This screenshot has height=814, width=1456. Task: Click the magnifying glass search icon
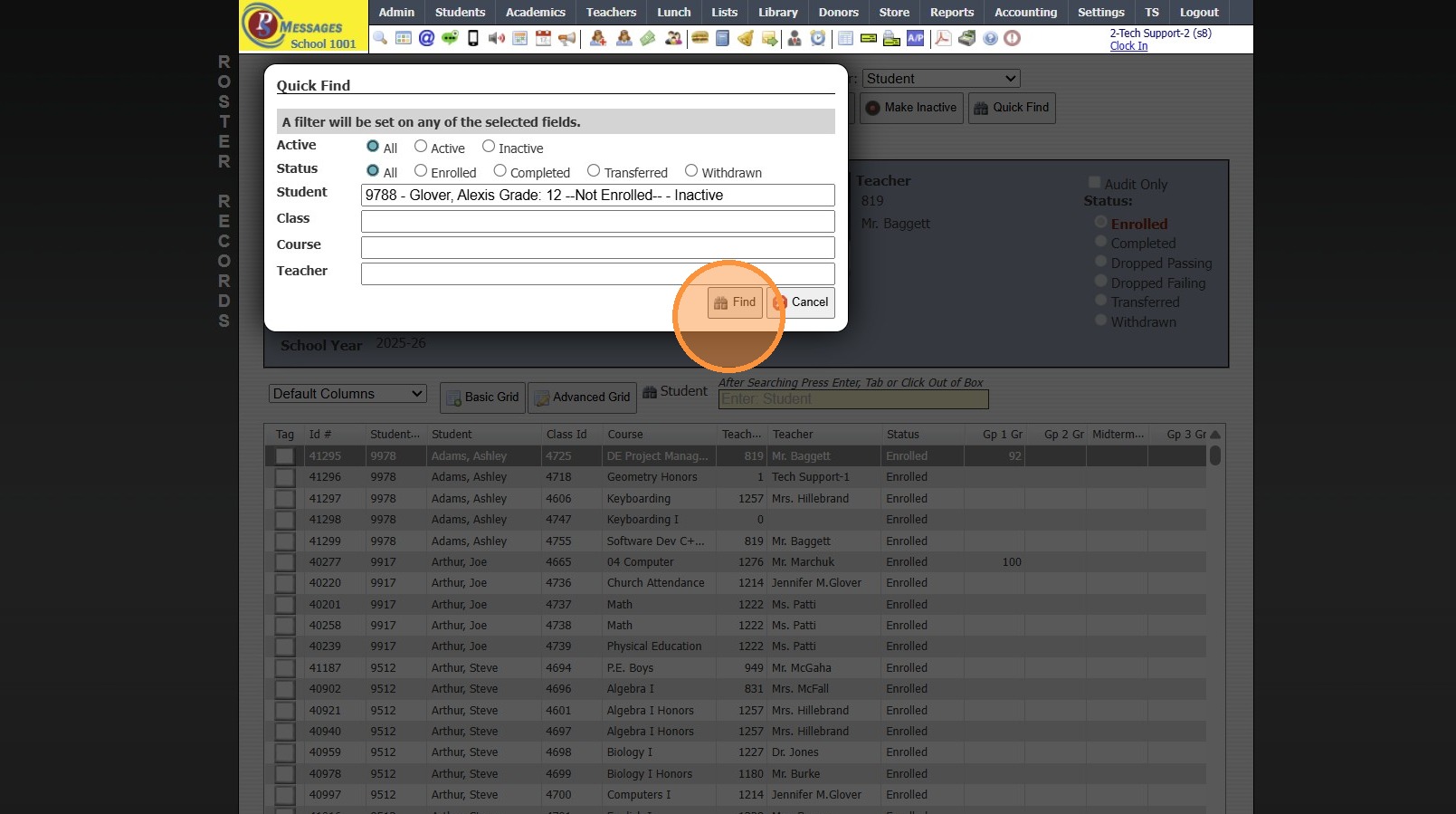tap(380, 38)
